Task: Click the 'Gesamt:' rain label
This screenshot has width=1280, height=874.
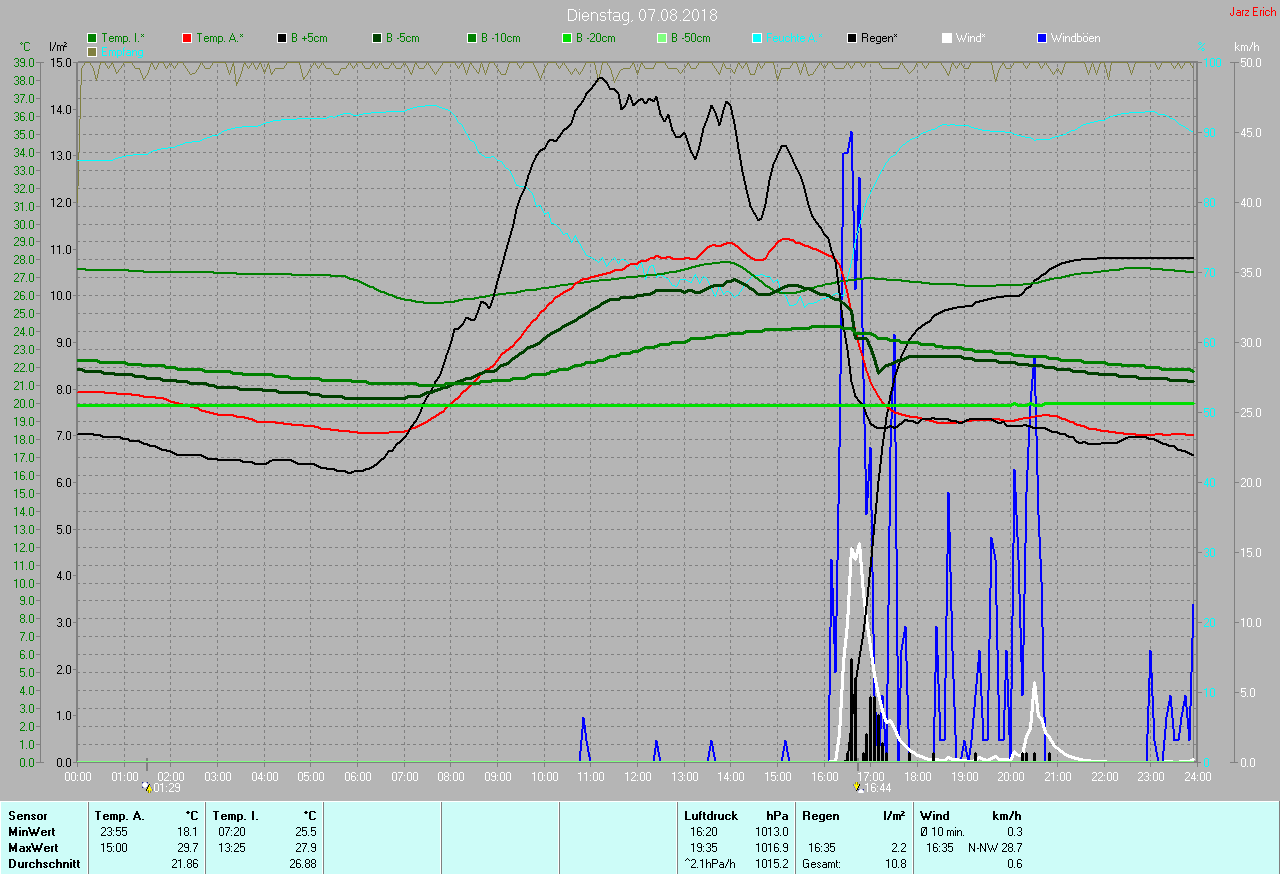Action: click(x=821, y=864)
